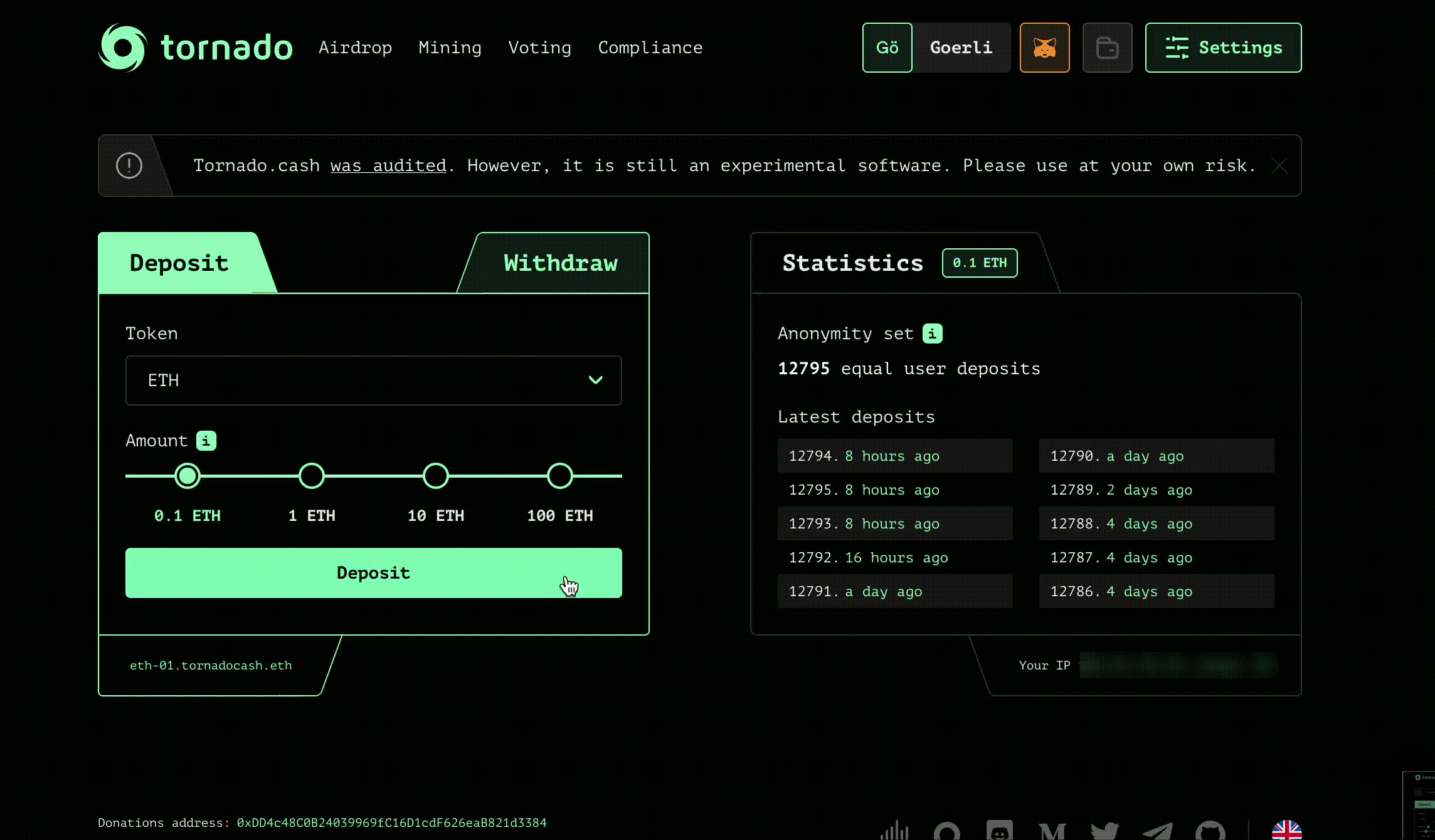Open the Note Account wallet icon
1435x840 pixels.
[x=1107, y=48]
